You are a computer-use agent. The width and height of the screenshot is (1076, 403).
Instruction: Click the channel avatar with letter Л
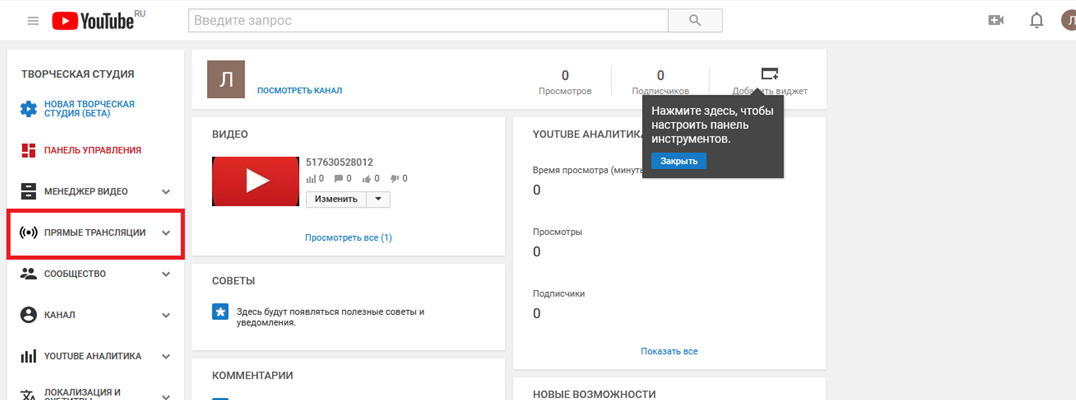[x=226, y=80]
